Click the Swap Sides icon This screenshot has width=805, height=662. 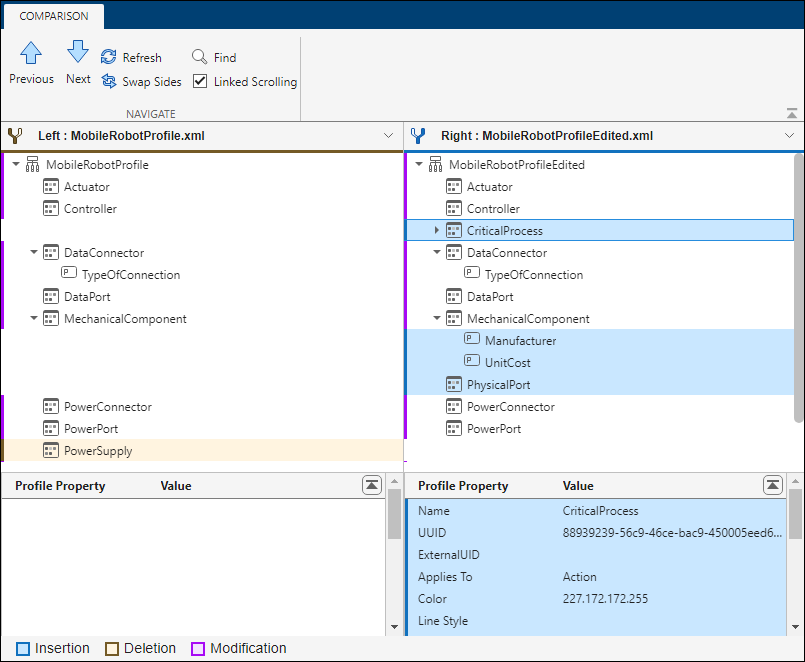pos(107,81)
